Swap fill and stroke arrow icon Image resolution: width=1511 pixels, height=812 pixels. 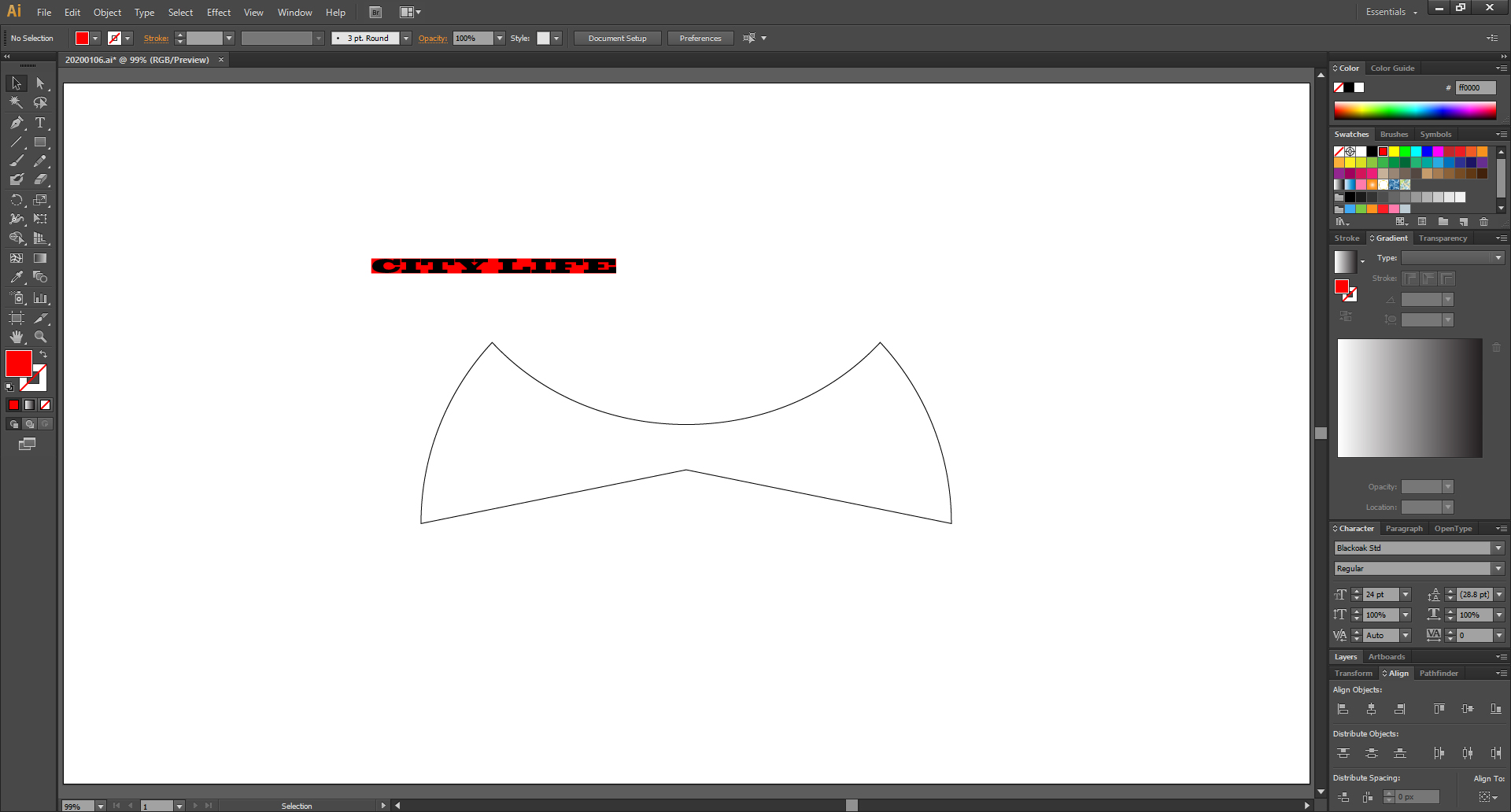pyautogui.click(x=43, y=355)
